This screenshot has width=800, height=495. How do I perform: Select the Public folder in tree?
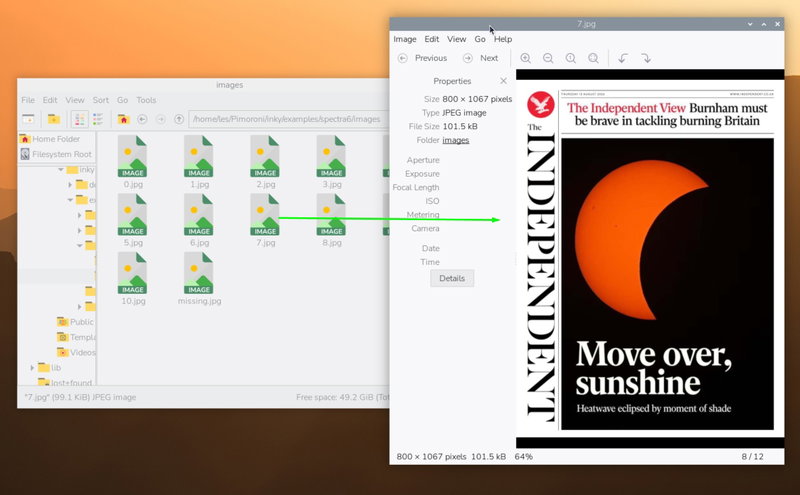pyautogui.click(x=75, y=322)
